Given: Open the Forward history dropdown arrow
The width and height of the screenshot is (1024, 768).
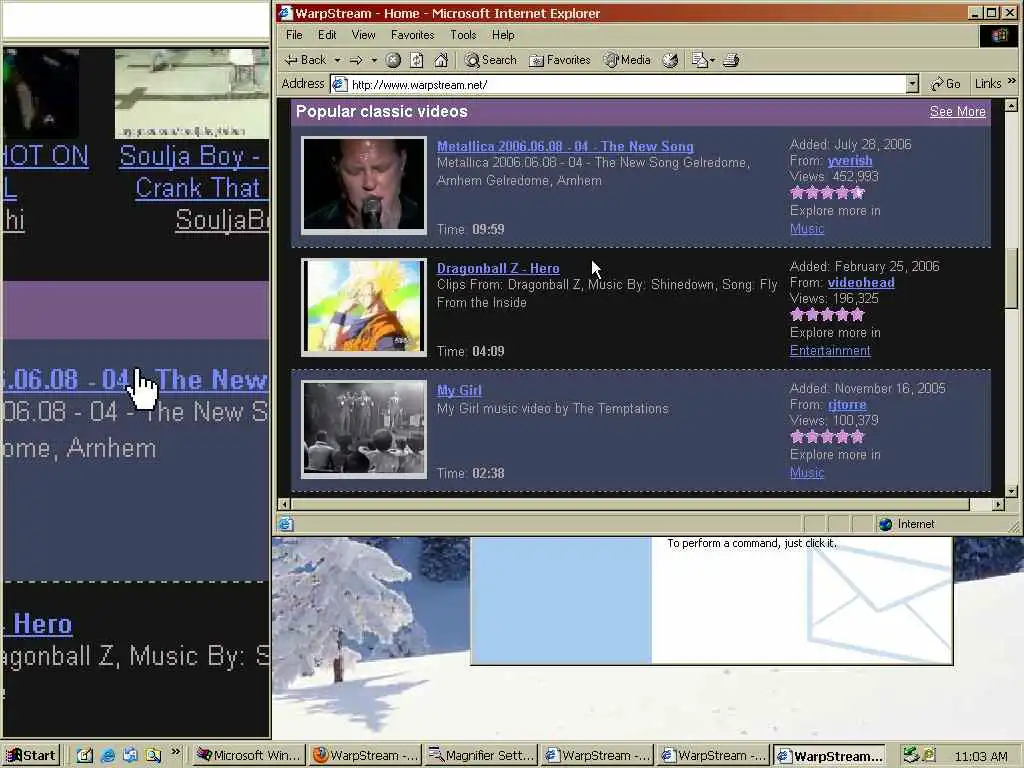Looking at the screenshot, I should (374, 60).
